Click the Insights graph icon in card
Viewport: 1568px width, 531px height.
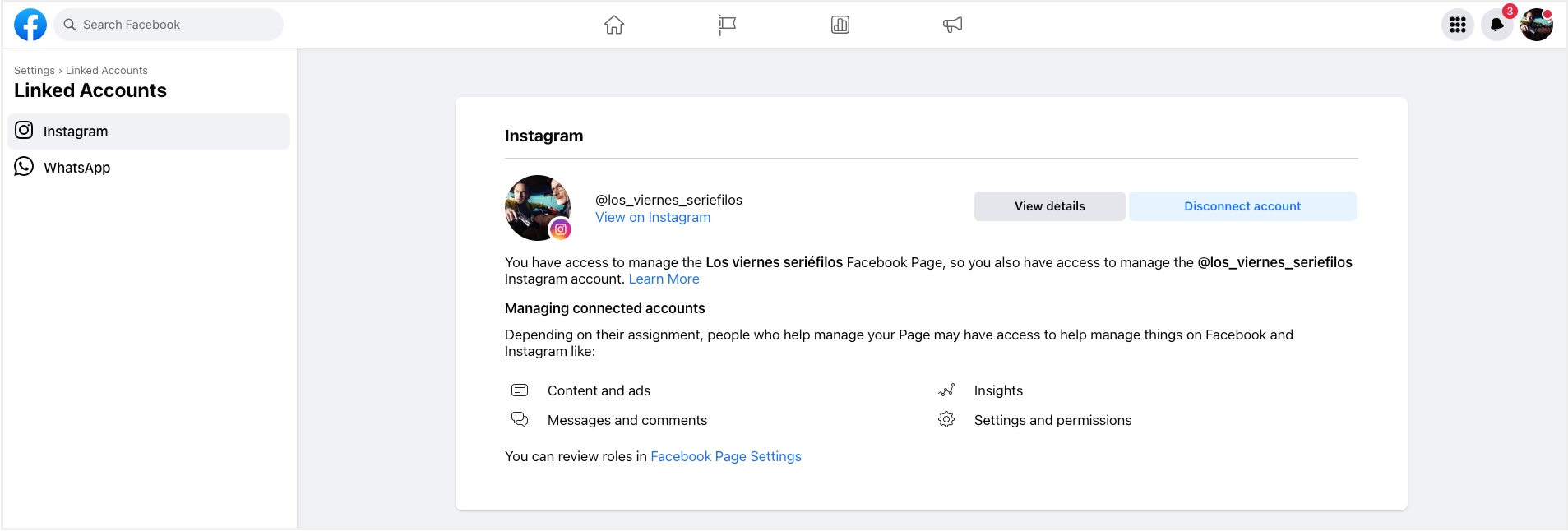pos(946,390)
